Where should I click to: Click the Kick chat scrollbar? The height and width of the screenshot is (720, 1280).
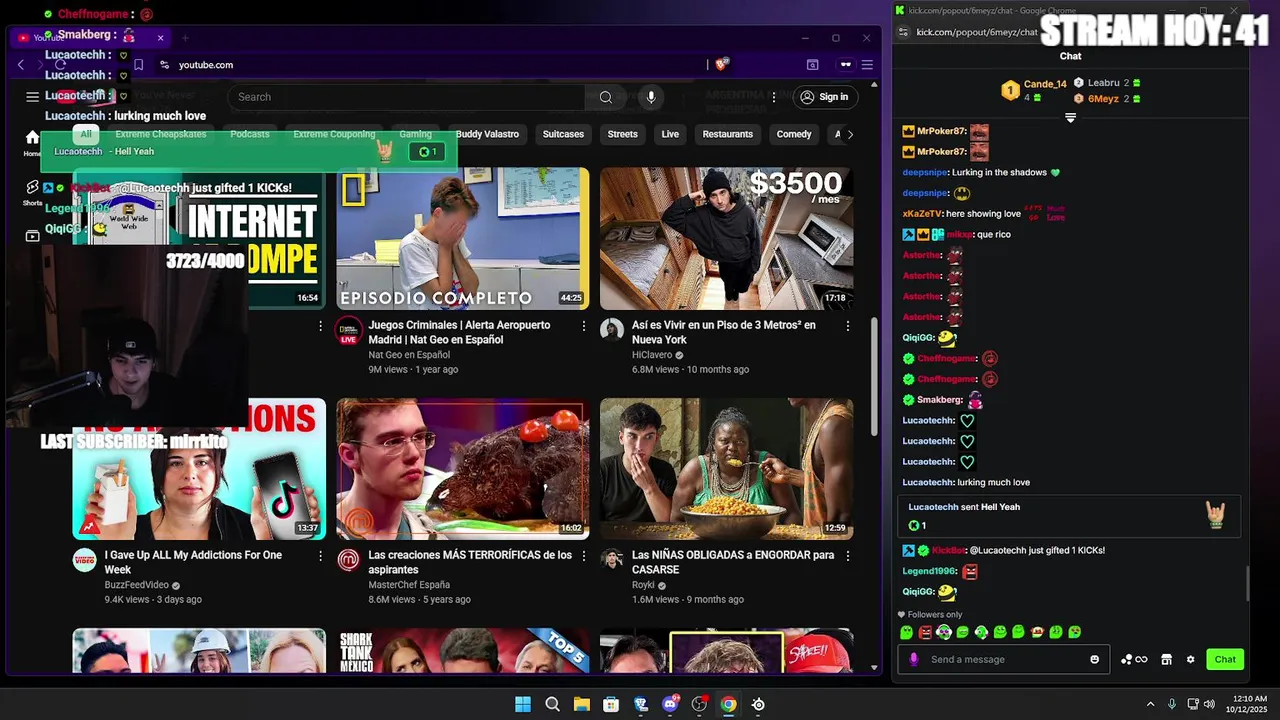[1247, 584]
